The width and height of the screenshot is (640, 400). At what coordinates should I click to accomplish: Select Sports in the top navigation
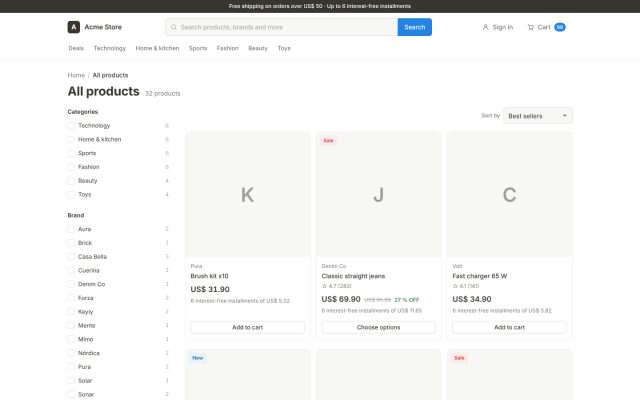(198, 48)
